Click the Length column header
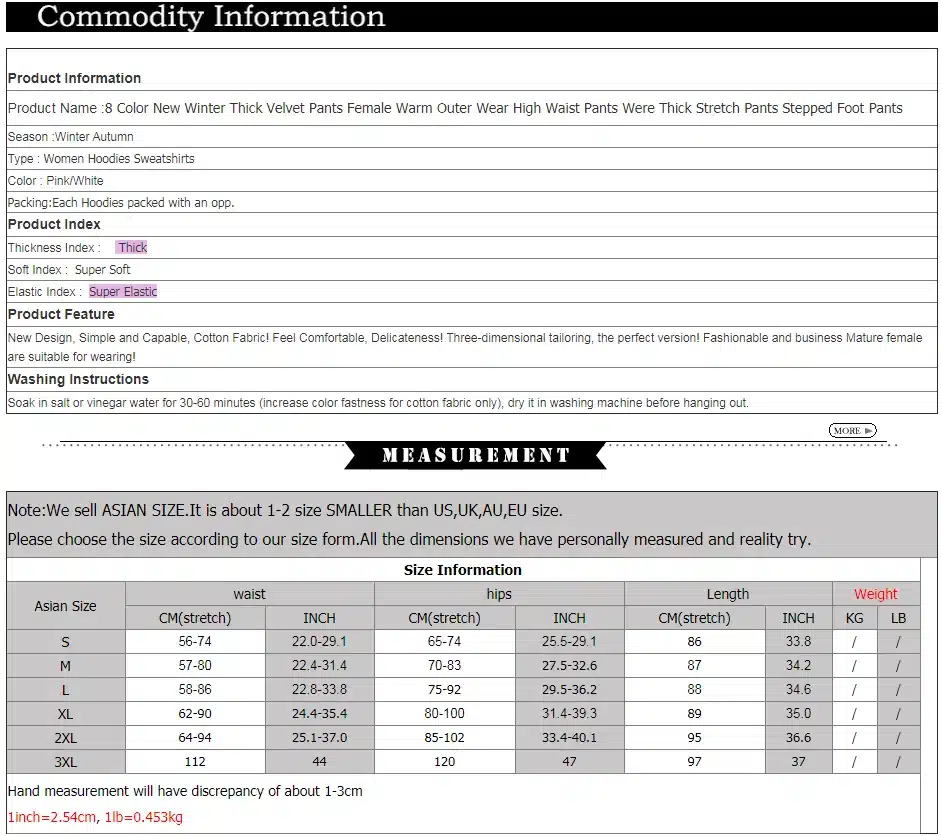 [728, 594]
